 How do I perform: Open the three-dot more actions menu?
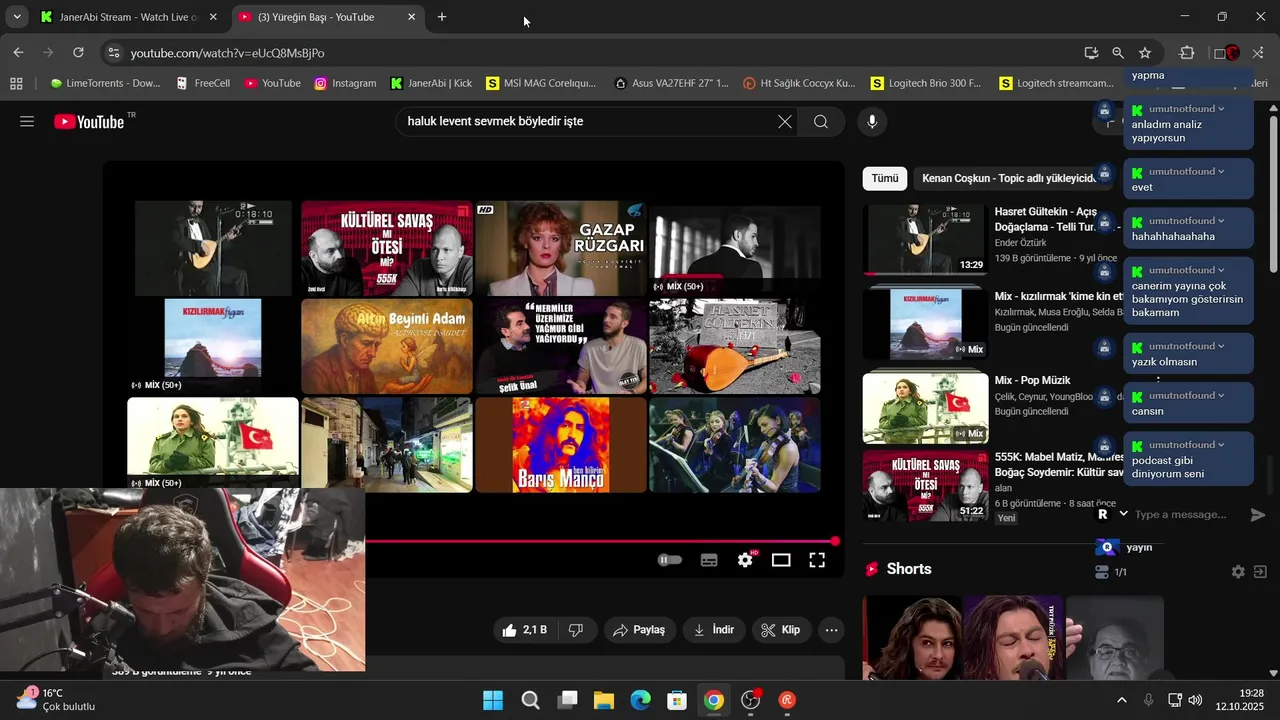click(831, 630)
